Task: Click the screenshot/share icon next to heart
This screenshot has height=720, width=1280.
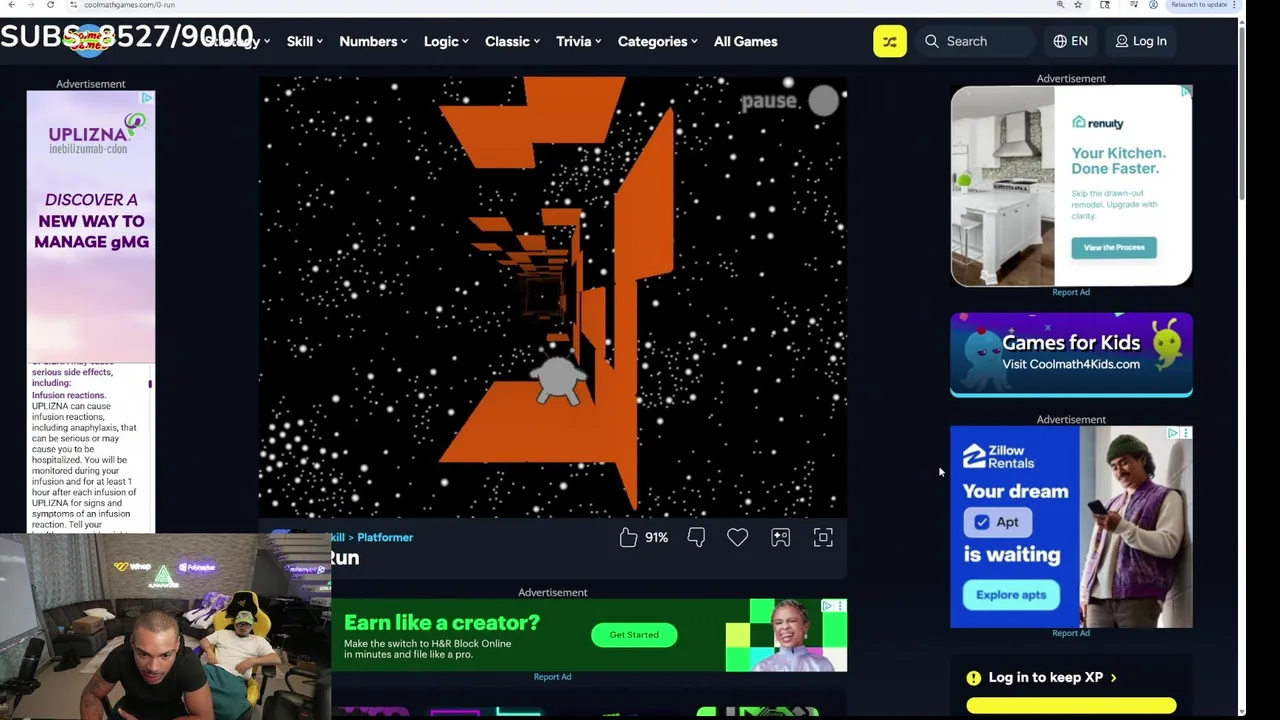Action: pos(780,538)
